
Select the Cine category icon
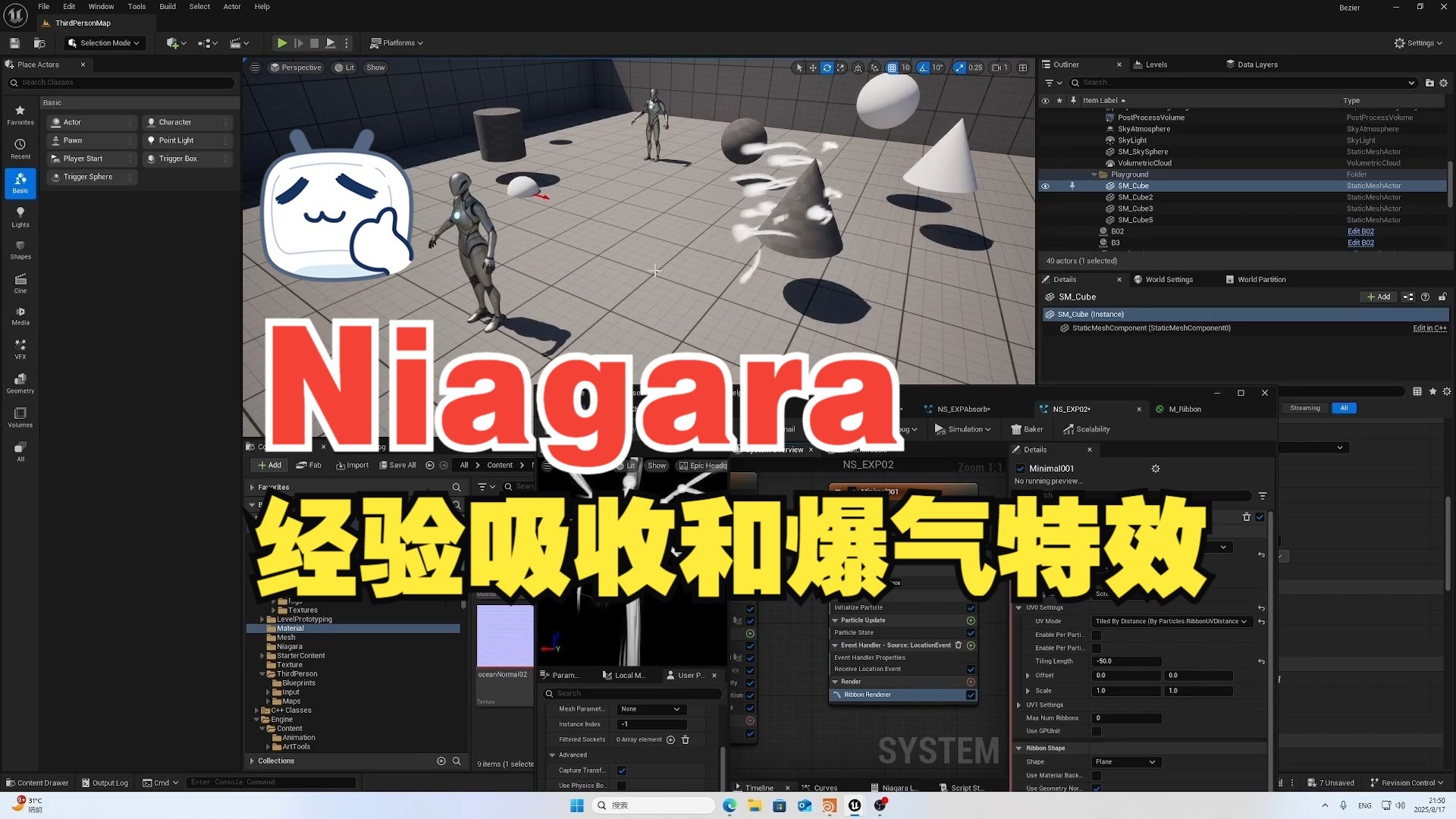tap(20, 284)
